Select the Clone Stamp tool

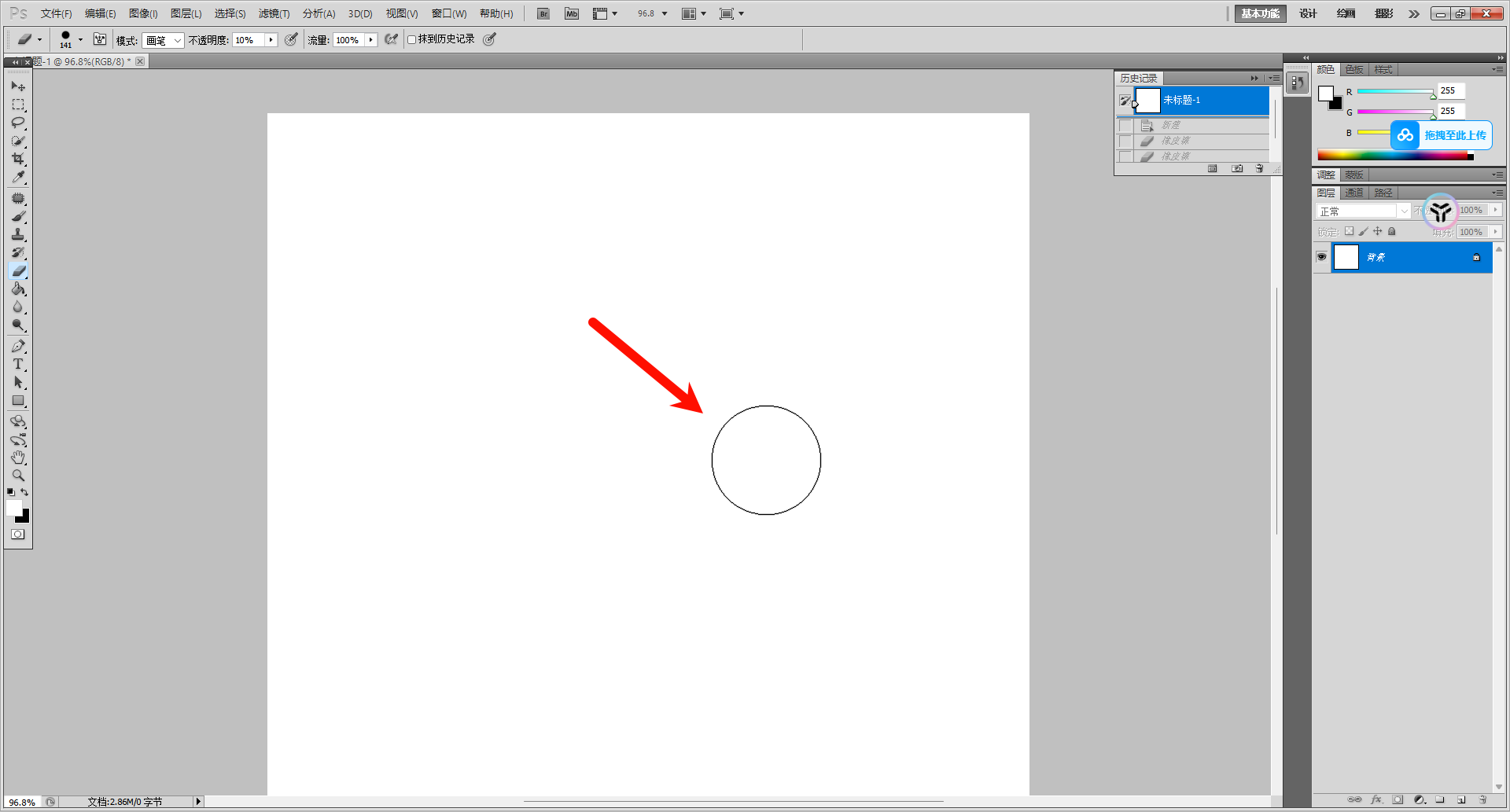coord(18,234)
